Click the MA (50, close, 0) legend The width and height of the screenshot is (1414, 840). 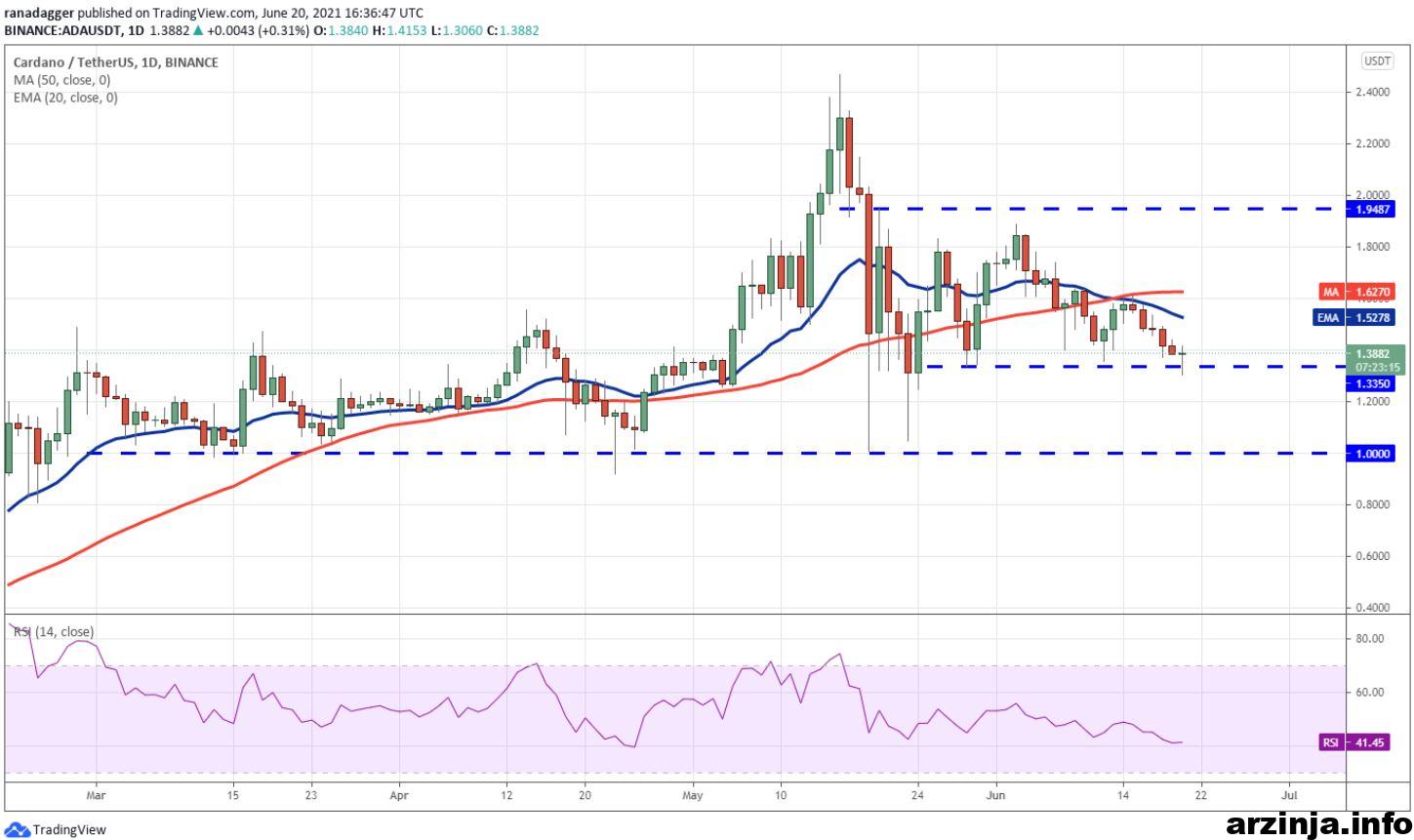[62, 80]
